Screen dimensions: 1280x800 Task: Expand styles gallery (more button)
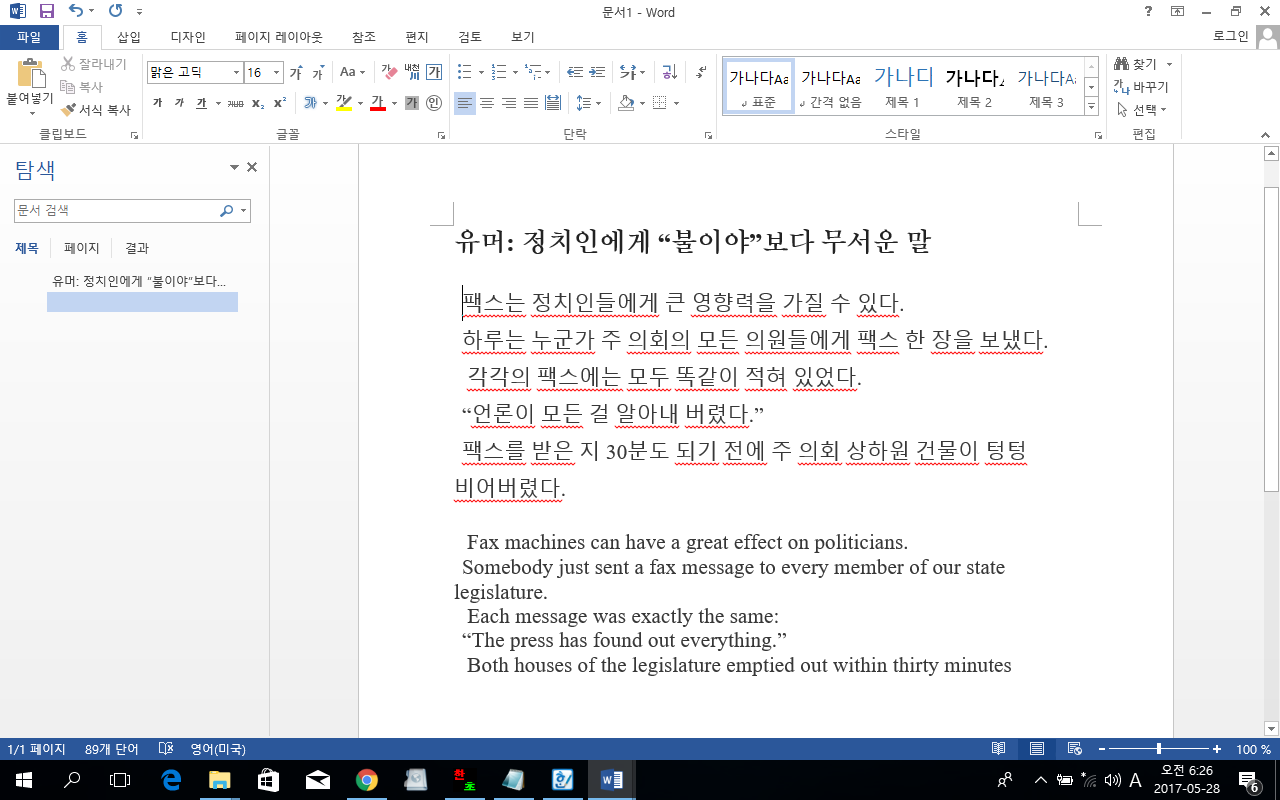(1091, 107)
